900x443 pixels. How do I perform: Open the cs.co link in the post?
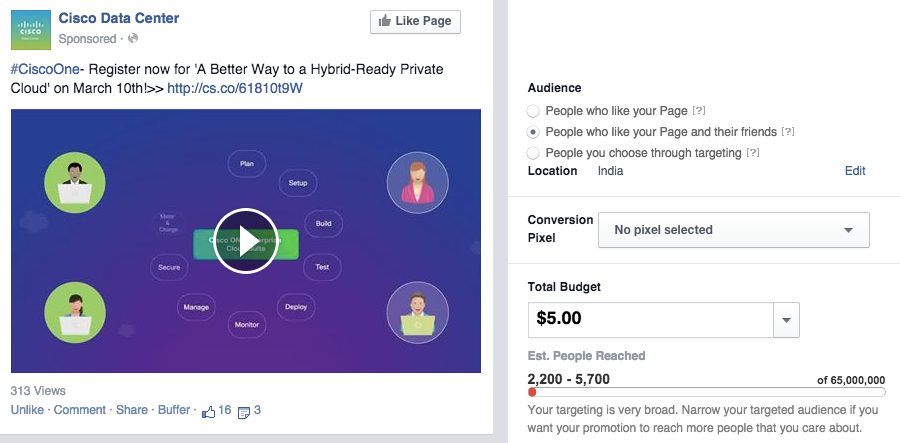point(235,89)
